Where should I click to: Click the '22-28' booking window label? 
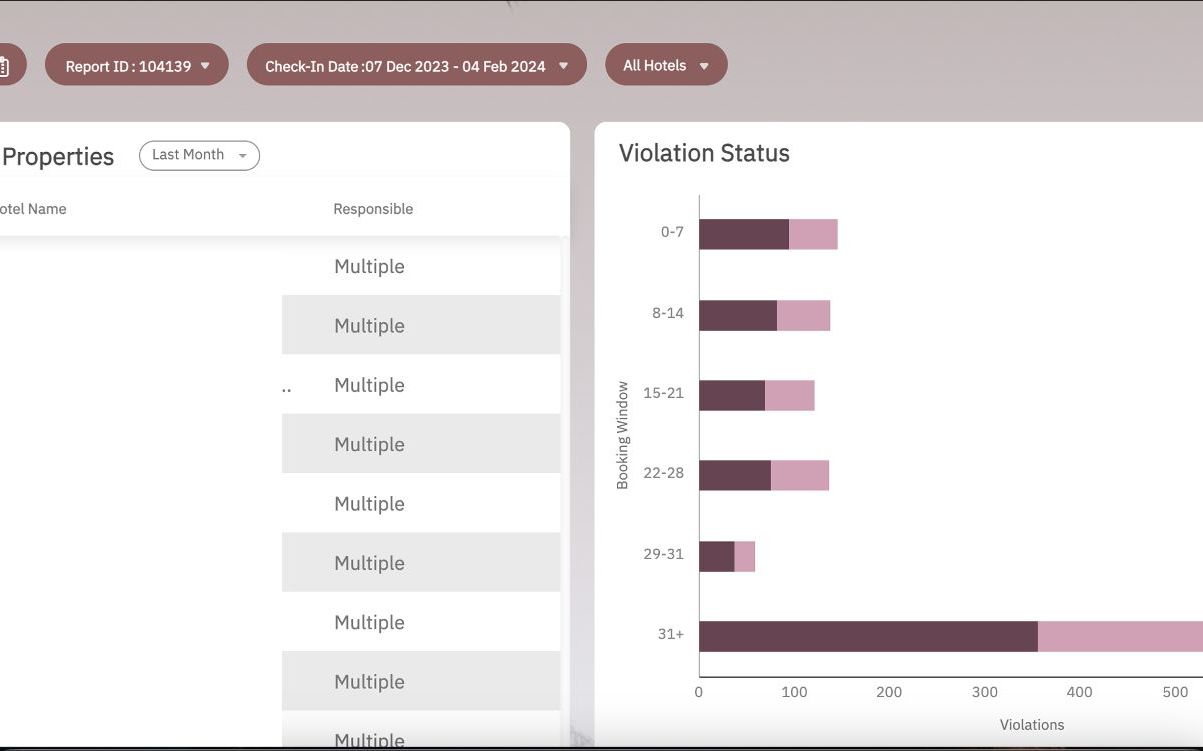click(664, 473)
